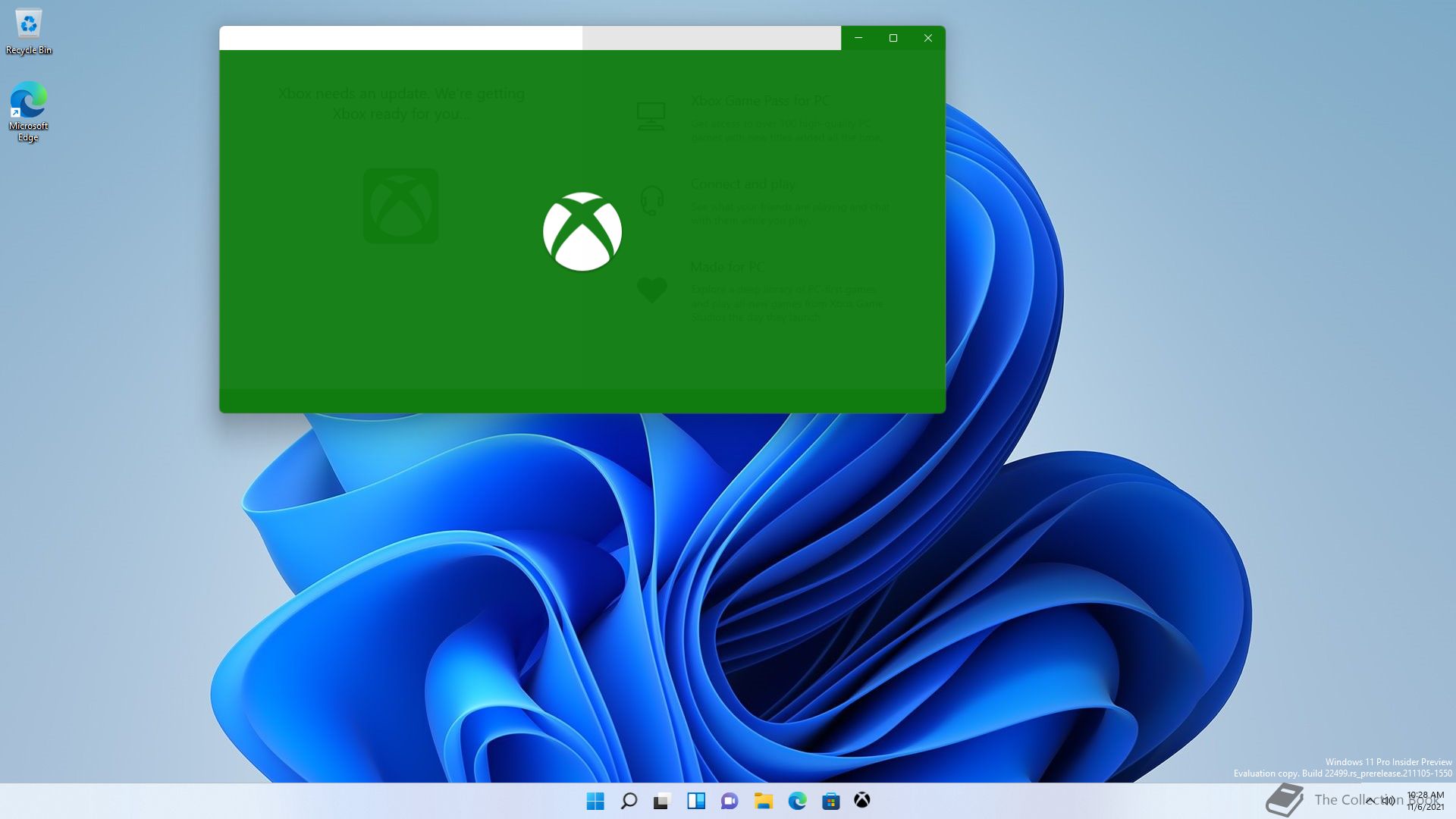Close the Xbox window

click(x=928, y=38)
